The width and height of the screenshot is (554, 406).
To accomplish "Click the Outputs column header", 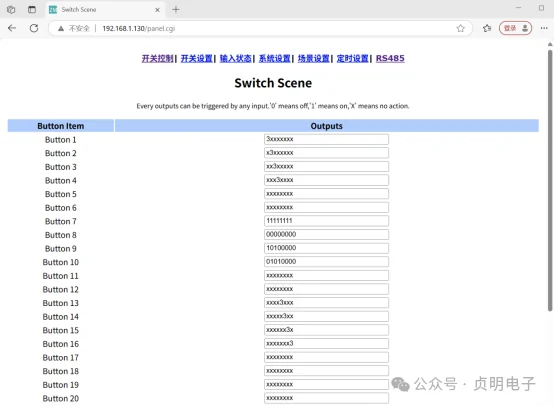I will click(326, 126).
